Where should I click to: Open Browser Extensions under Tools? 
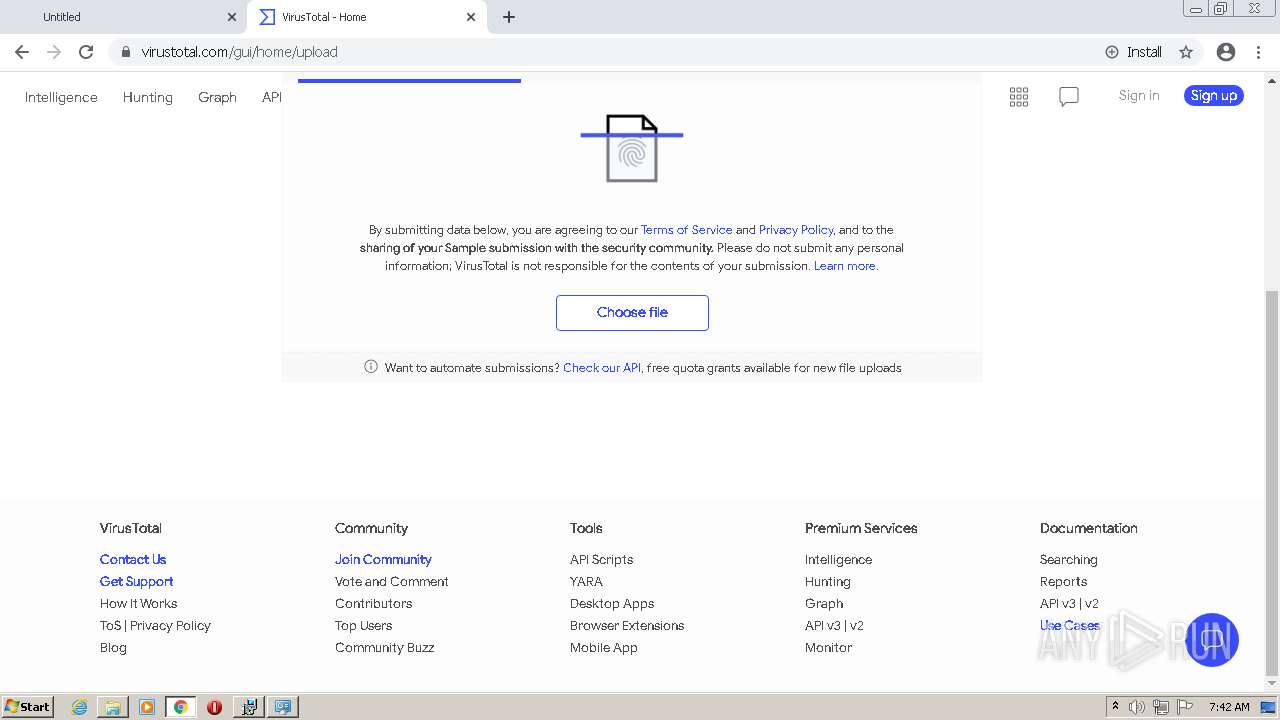point(627,626)
